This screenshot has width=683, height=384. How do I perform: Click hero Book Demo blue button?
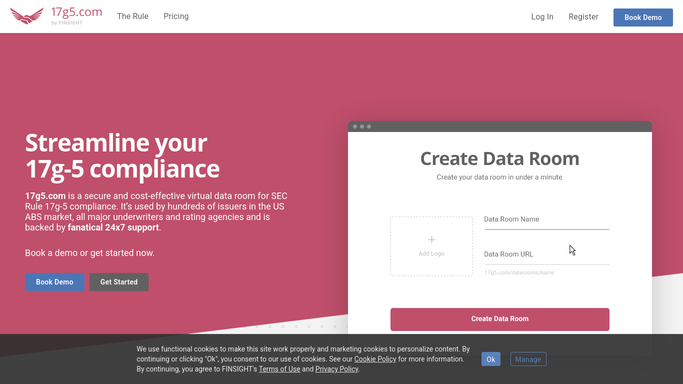click(54, 282)
